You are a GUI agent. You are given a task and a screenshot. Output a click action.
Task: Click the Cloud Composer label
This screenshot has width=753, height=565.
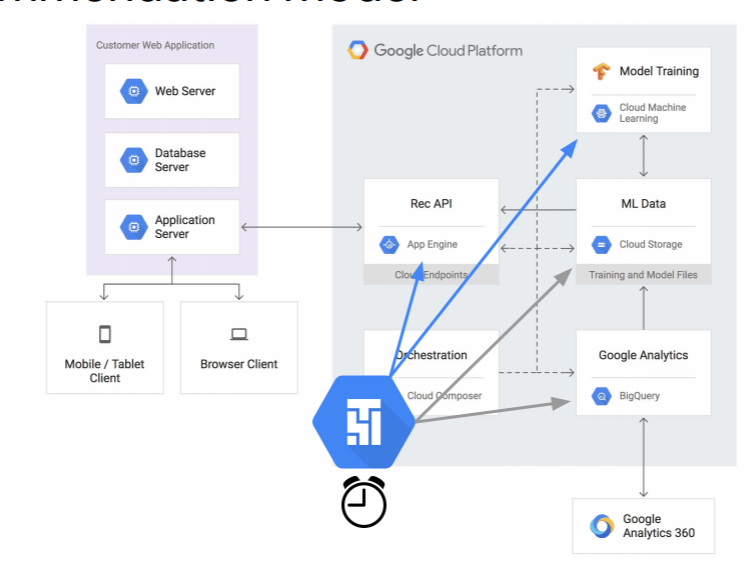coord(444,396)
